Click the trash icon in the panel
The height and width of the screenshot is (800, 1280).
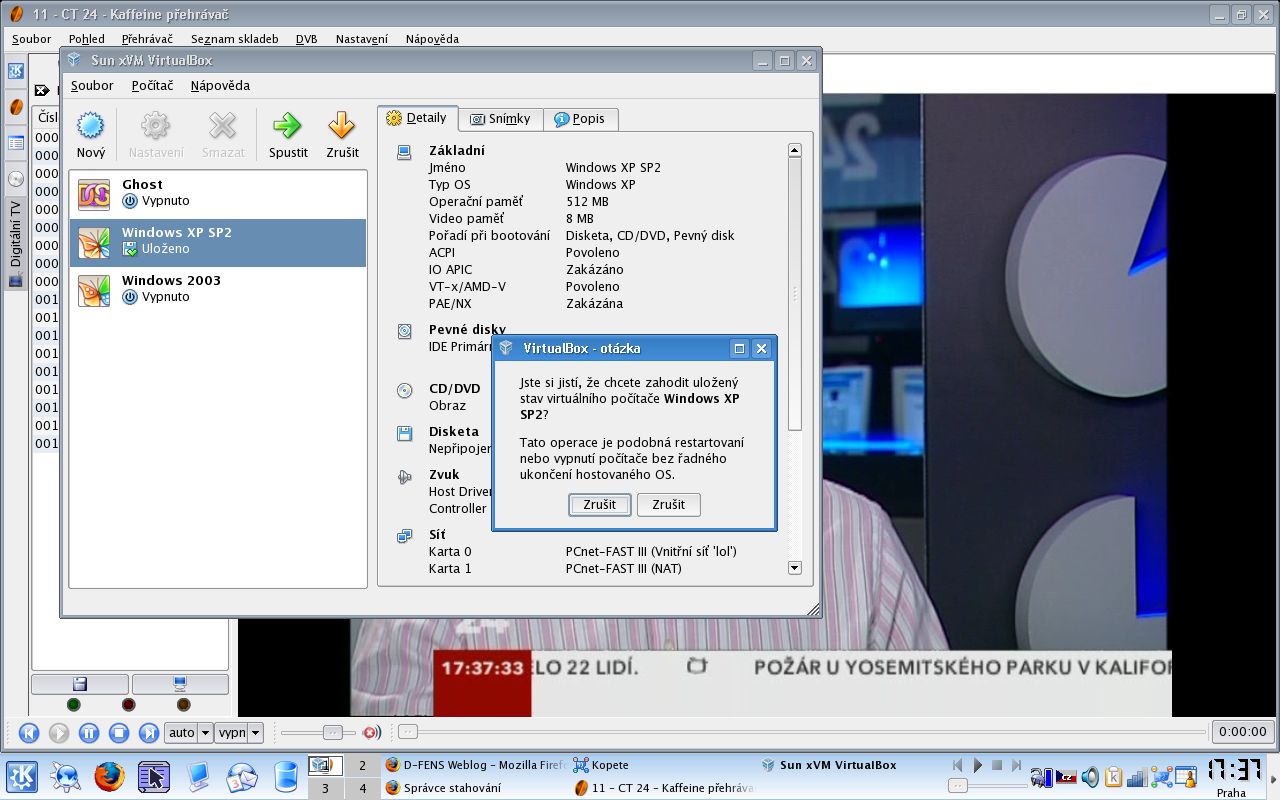285,776
